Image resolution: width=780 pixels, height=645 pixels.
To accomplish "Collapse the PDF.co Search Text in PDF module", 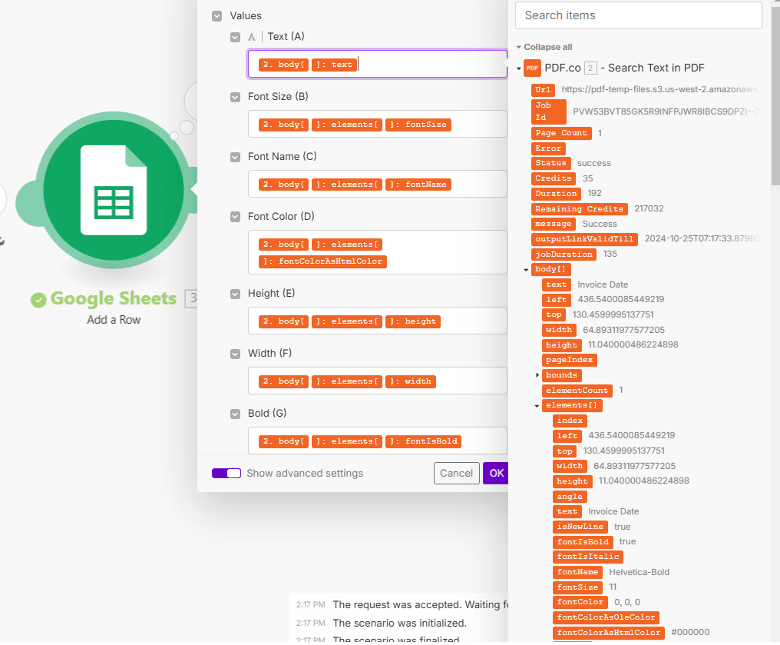I will 518,68.
